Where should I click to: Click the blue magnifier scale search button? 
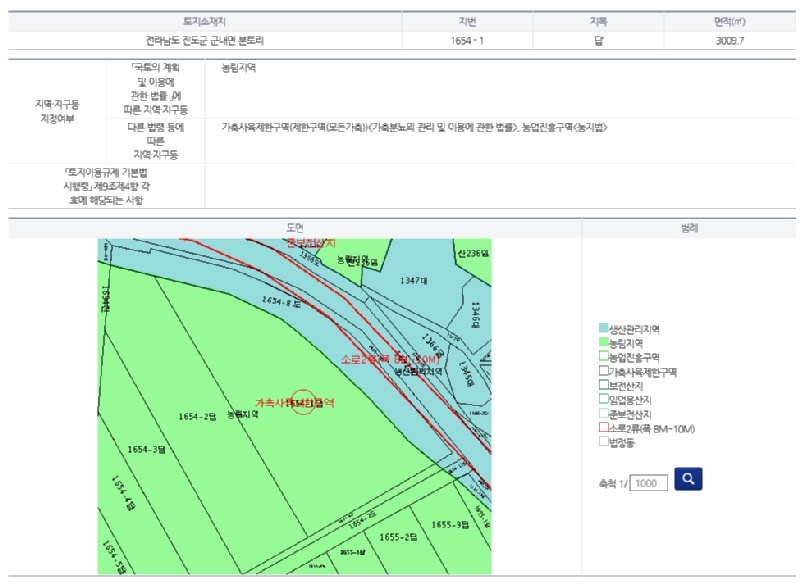688,479
